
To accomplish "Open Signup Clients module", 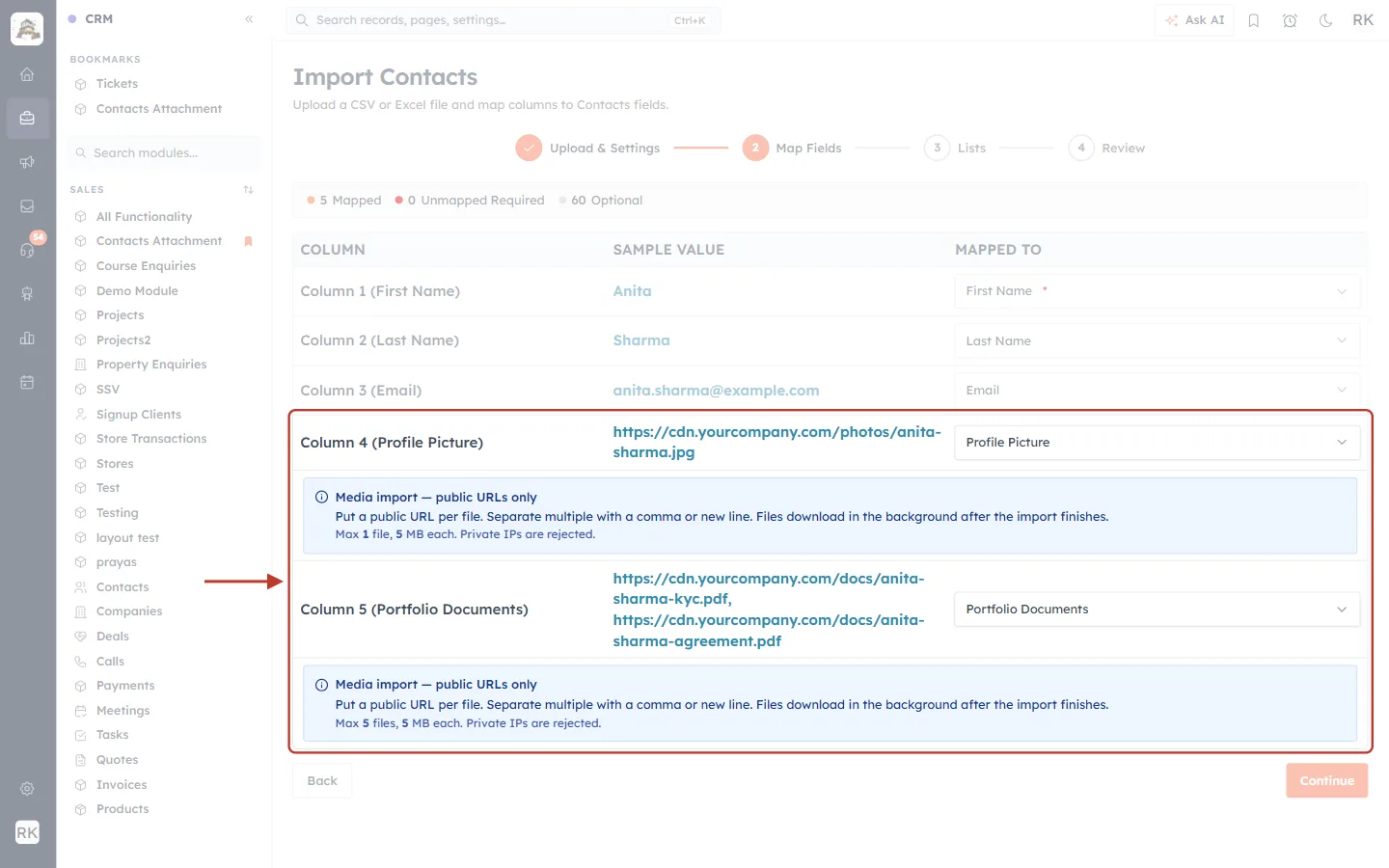I will 139,415.
